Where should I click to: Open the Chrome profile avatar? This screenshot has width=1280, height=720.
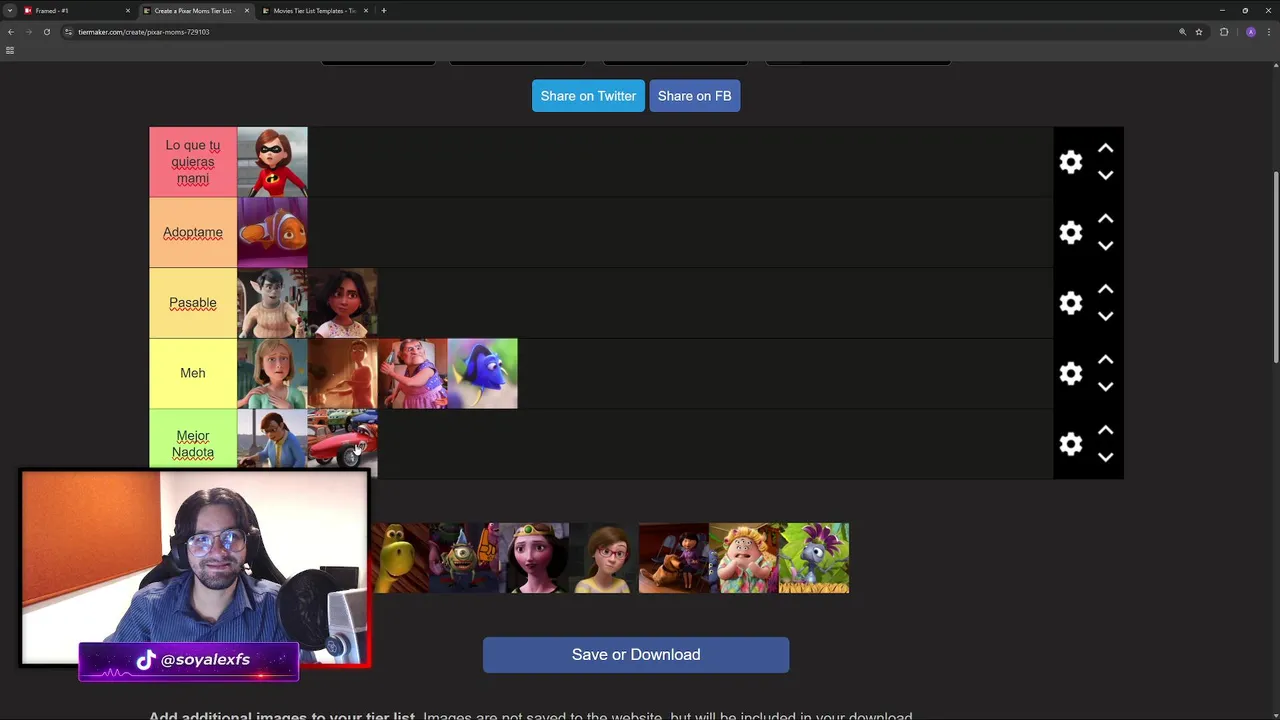(x=1251, y=32)
